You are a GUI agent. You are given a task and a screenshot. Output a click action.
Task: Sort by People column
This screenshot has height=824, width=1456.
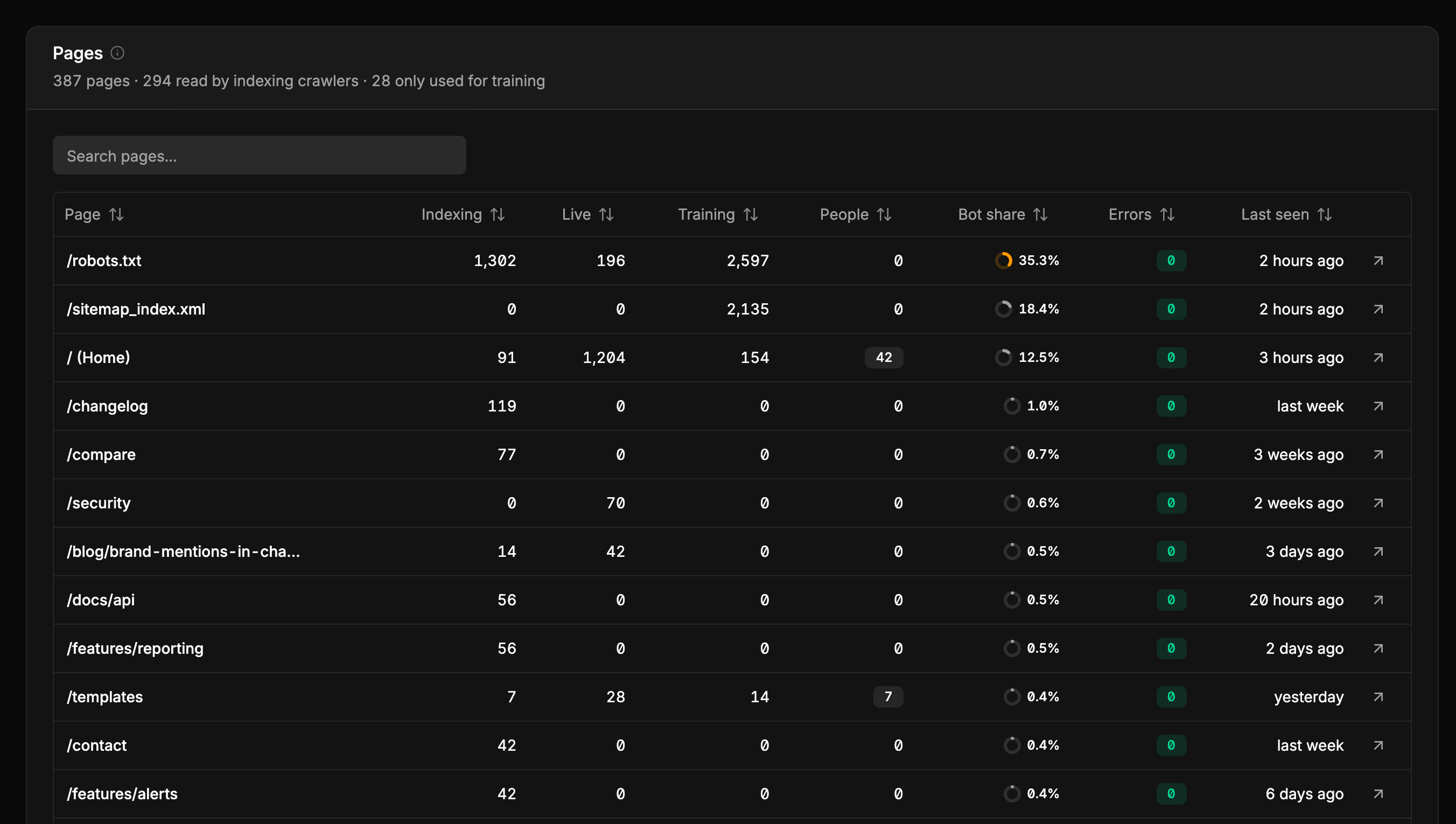pos(855,214)
